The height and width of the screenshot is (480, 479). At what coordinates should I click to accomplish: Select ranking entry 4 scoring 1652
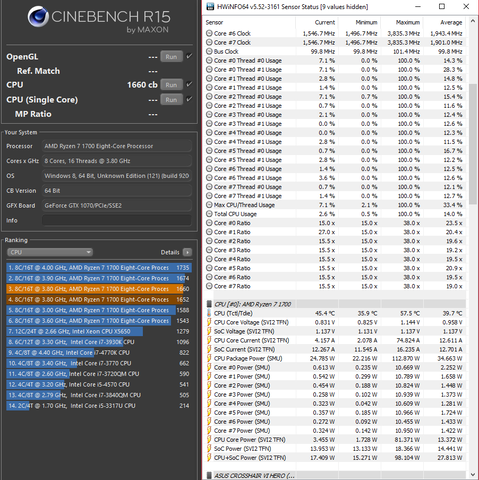(99, 300)
